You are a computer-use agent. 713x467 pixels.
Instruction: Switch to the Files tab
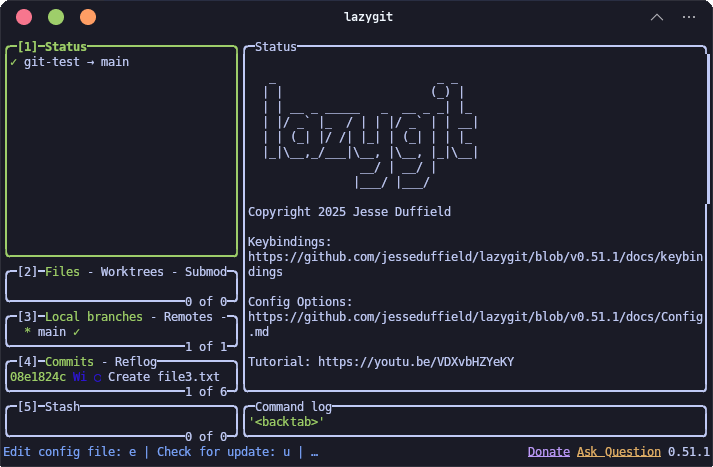point(62,271)
